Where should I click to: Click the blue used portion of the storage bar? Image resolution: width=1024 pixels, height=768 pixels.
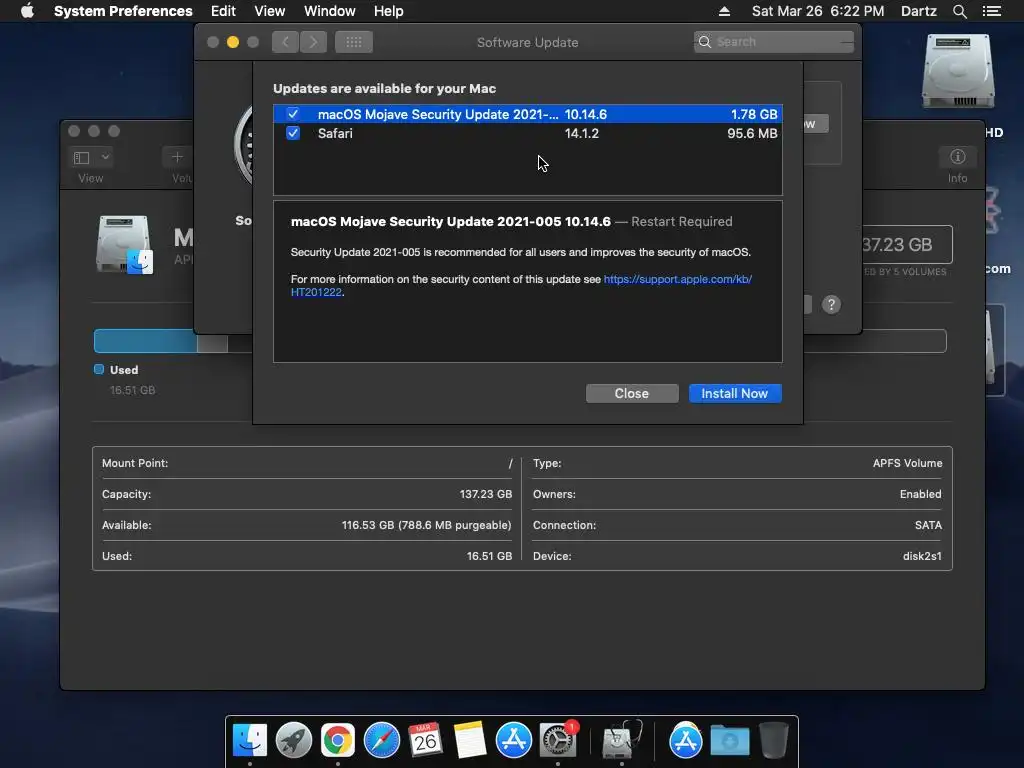(146, 341)
